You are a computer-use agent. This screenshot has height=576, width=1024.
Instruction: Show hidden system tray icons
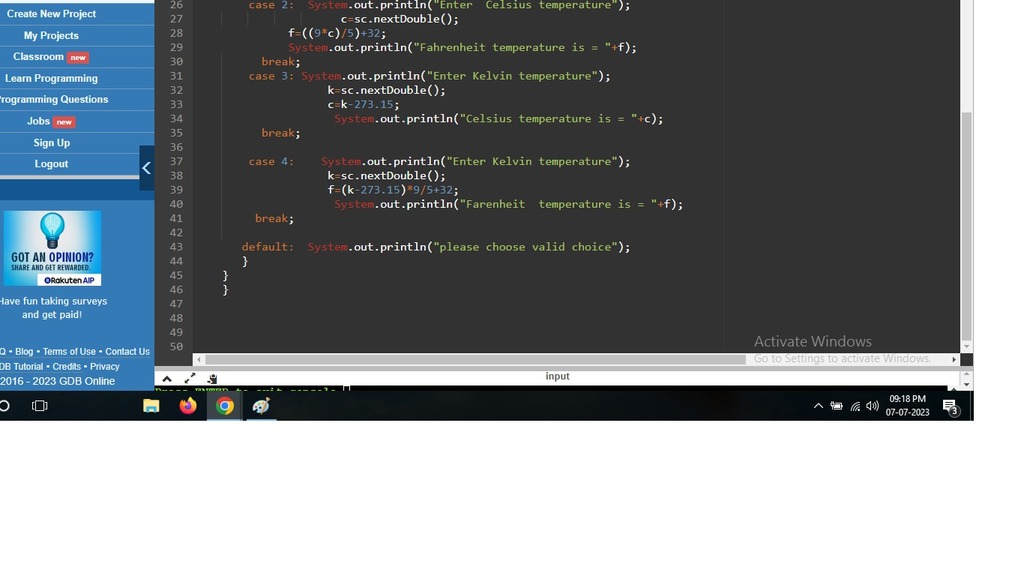818,406
